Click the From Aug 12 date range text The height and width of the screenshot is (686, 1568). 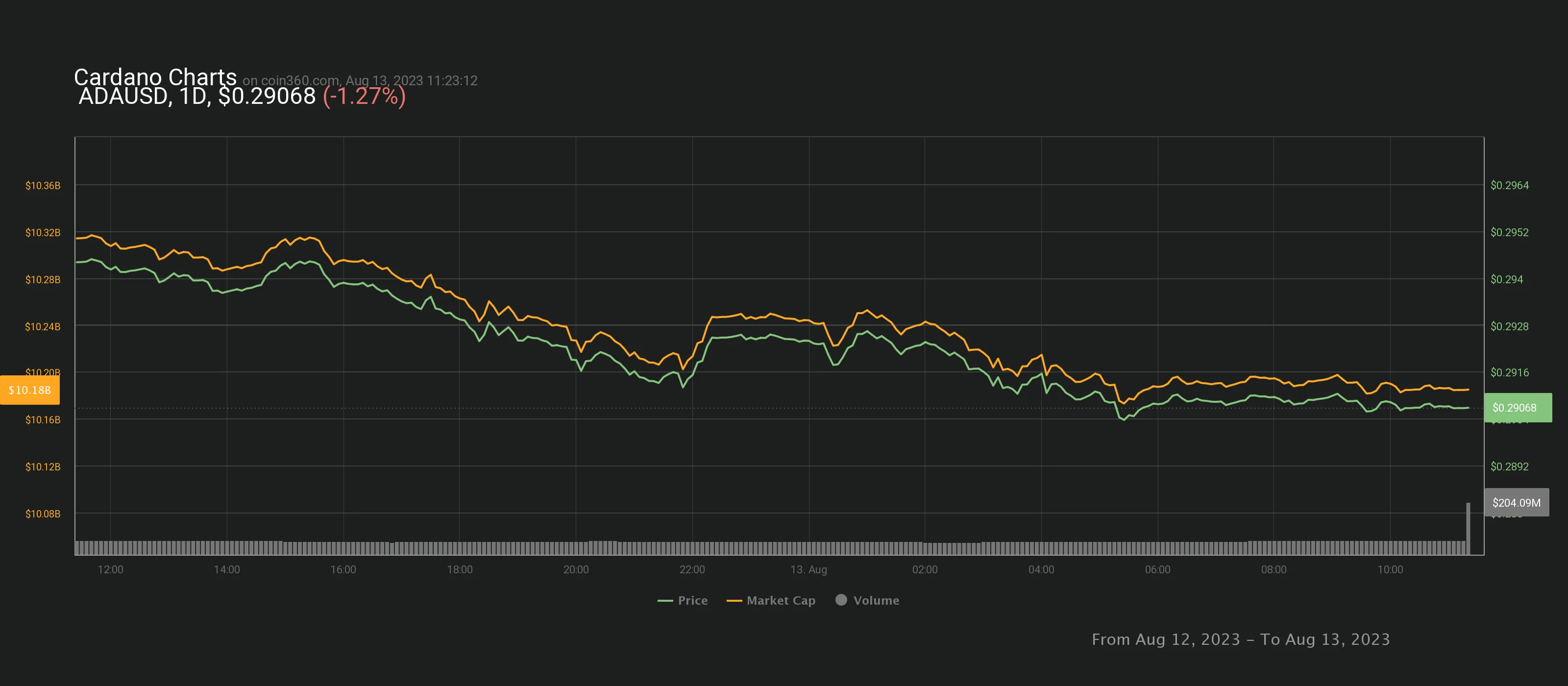coord(1241,639)
